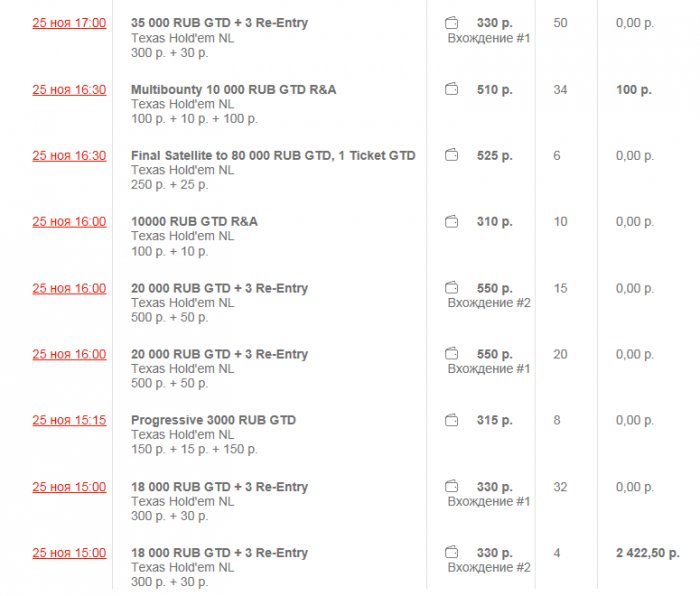The height and width of the screenshot is (596, 700).
Task: Click wallet icon for 18 000 GTD Вхождение #2
Action: pyautogui.click(x=451, y=553)
